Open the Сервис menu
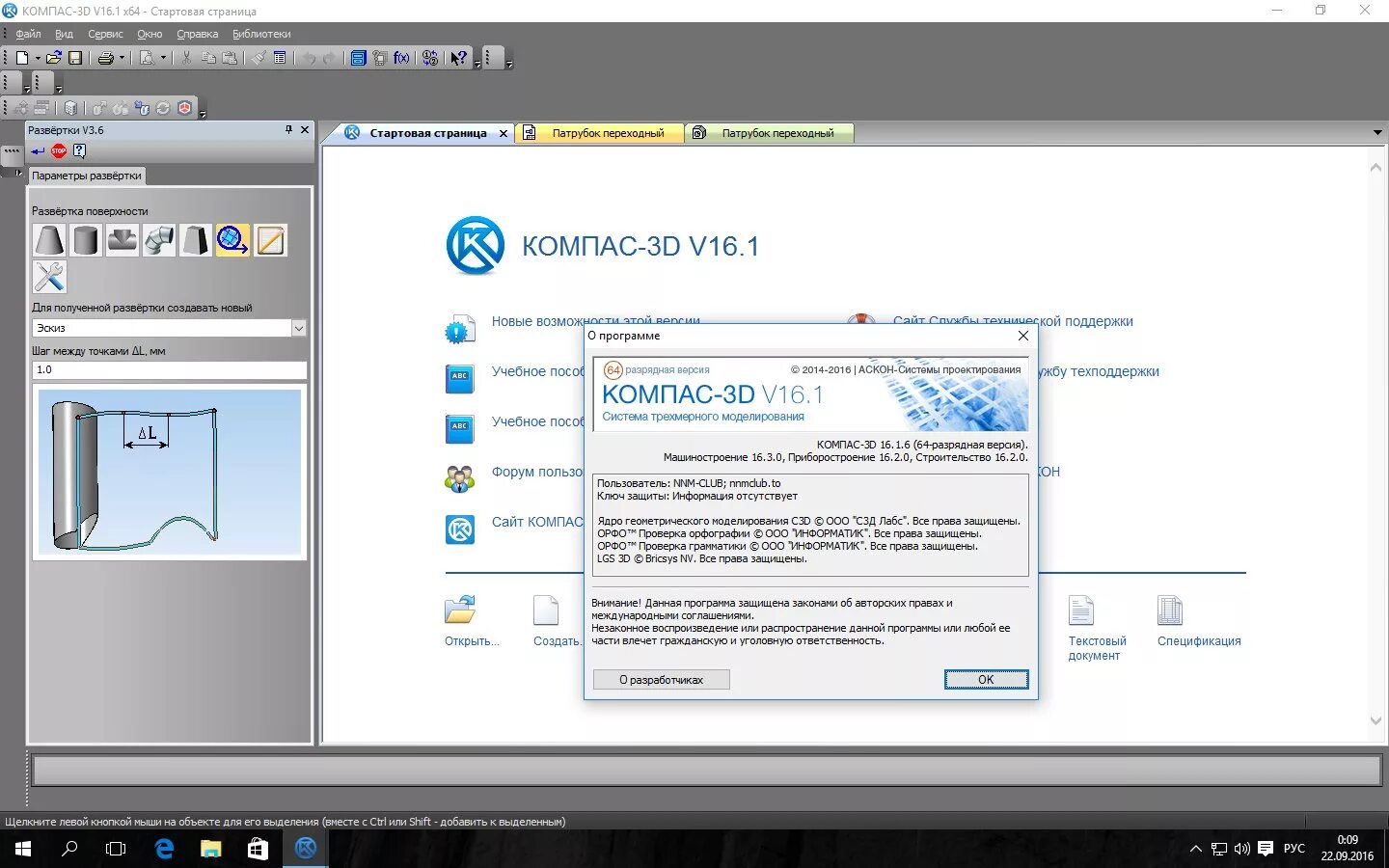This screenshot has width=1389, height=868. pyautogui.click(x=105, y=34)
